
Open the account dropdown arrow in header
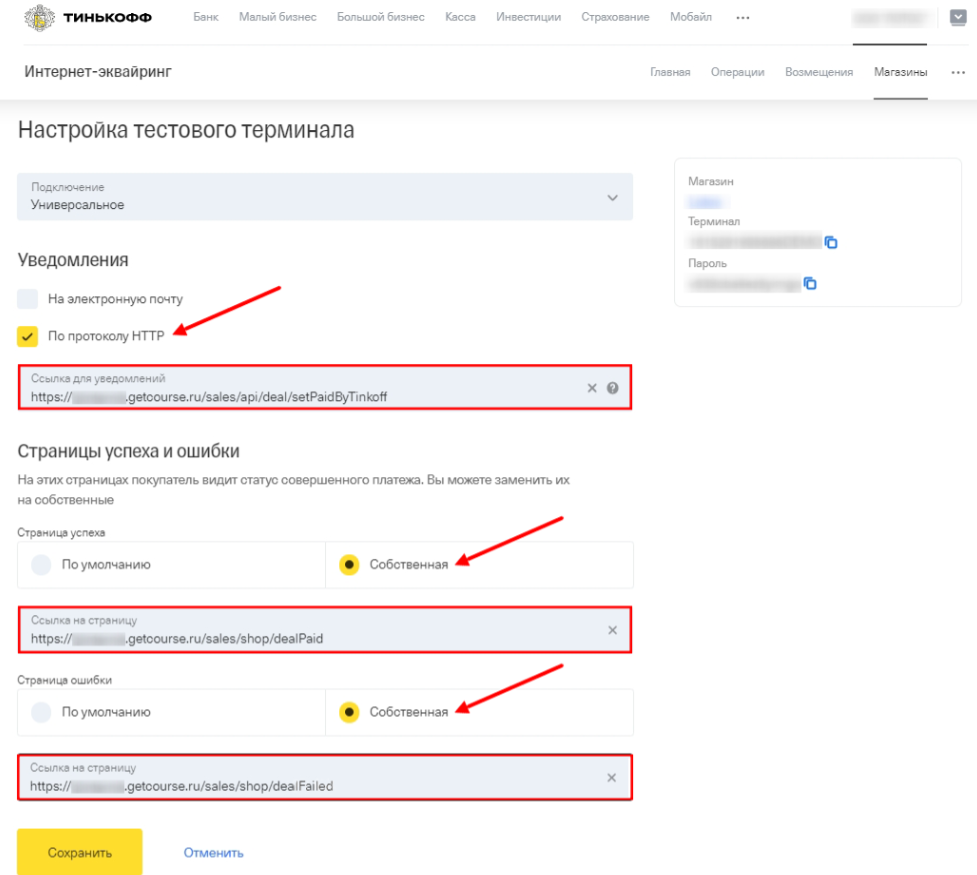[958, 17]
